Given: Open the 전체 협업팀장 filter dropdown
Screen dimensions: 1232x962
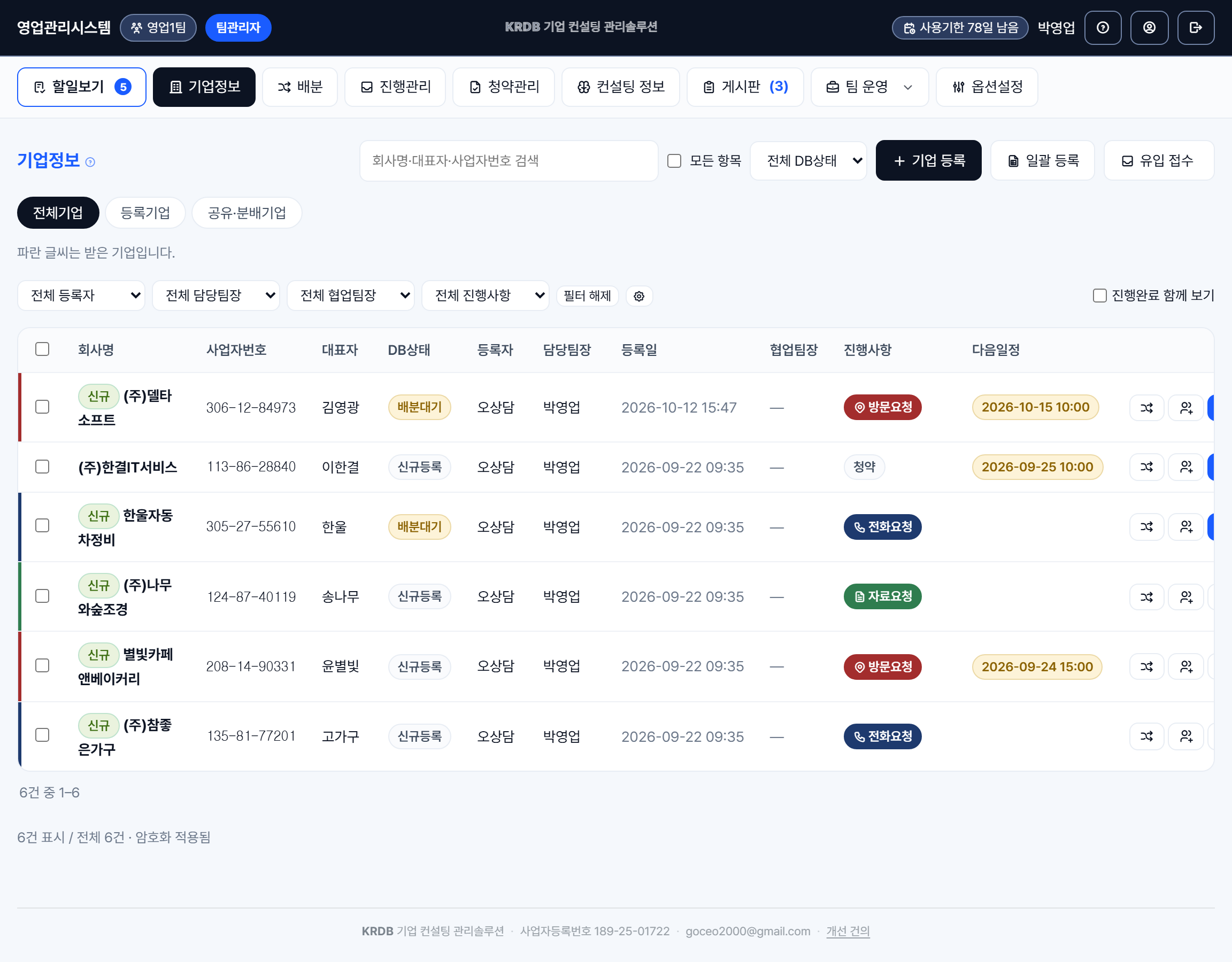Looking at the screenshot, I should pos(351,296).
